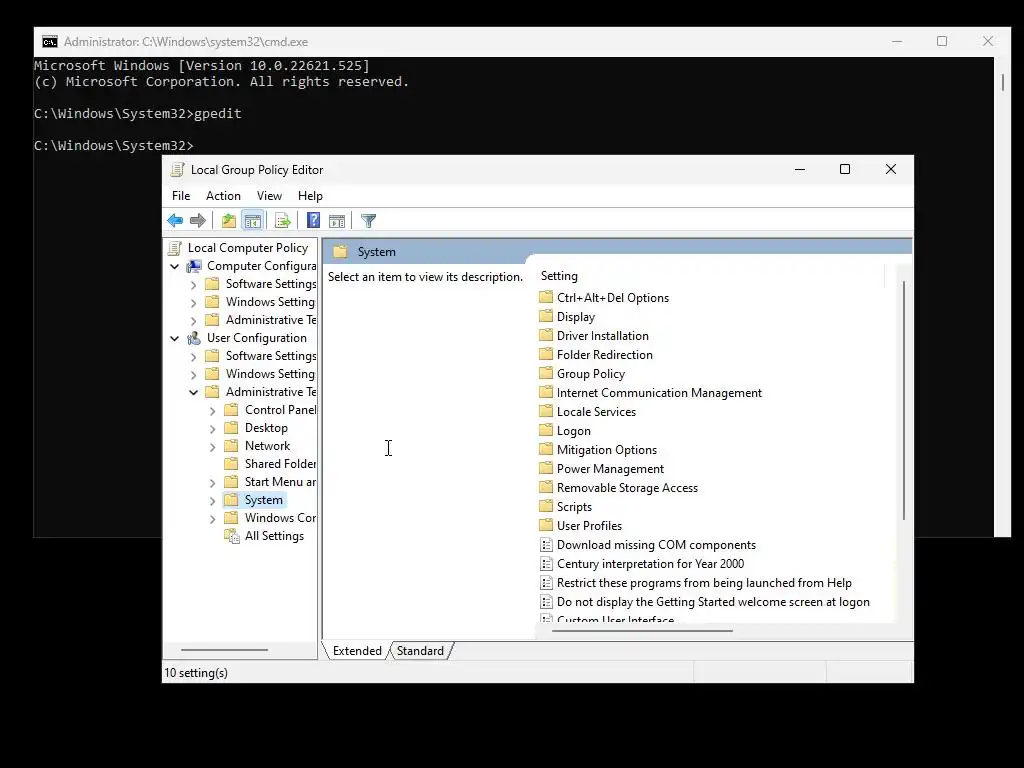Screen dimensions: 1024x768
Task: Maximize the cmd.exe window
Action: point(942,41)
